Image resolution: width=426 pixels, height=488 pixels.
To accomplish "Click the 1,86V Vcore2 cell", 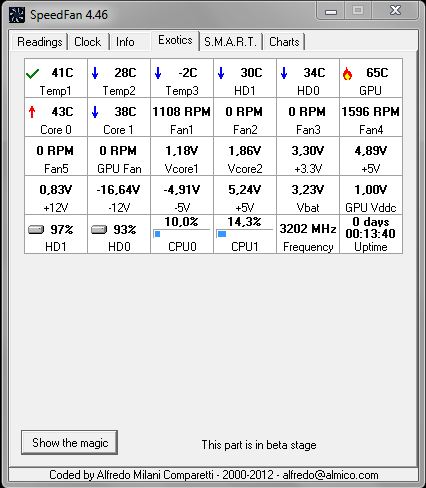I will tap(245, 156).
